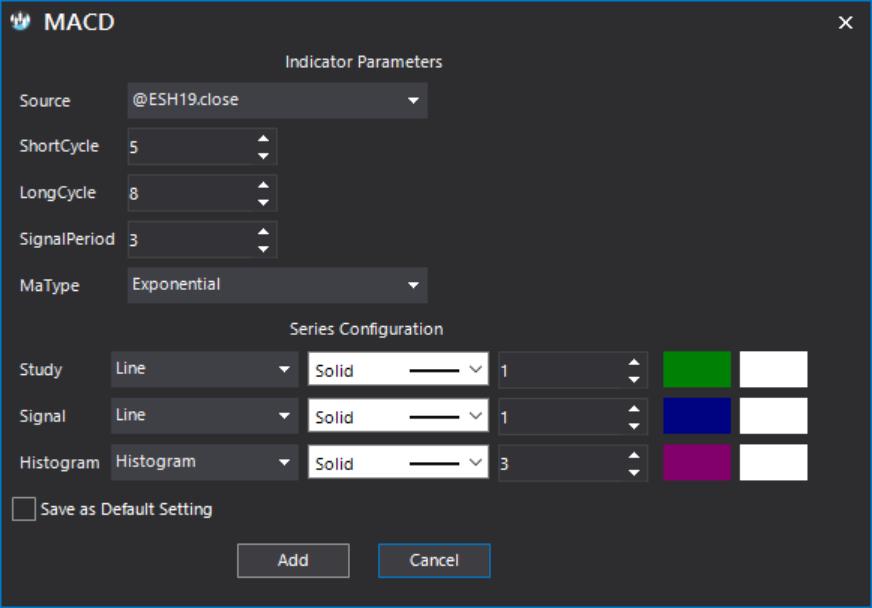Open the Signal series type Line dropdown
Screen dimensions: 872x608
[x=205, y=416]
